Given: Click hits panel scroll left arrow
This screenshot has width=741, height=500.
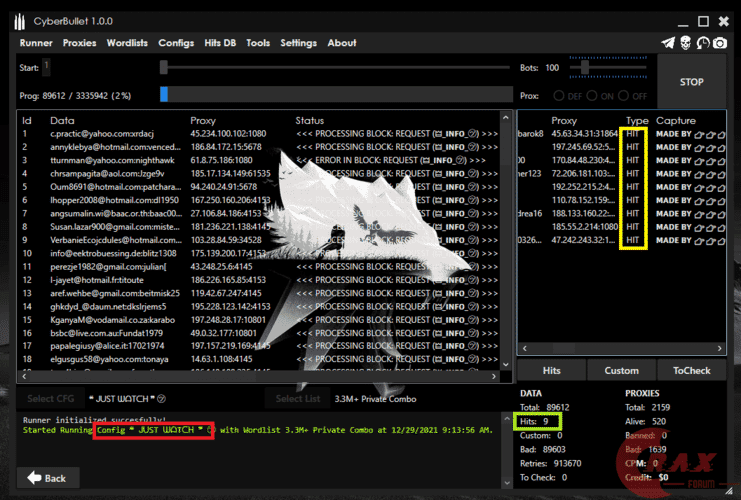Looking at the screenshot, I should coord(524,348).
